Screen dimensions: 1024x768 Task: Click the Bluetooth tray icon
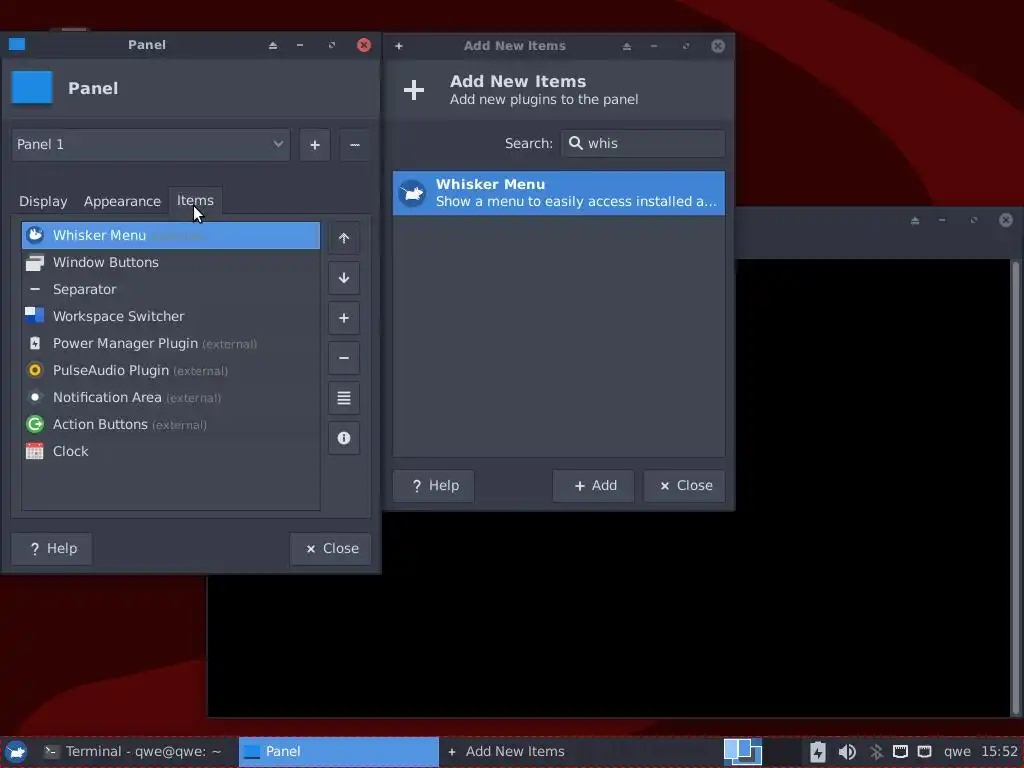[x=876, y=752]
